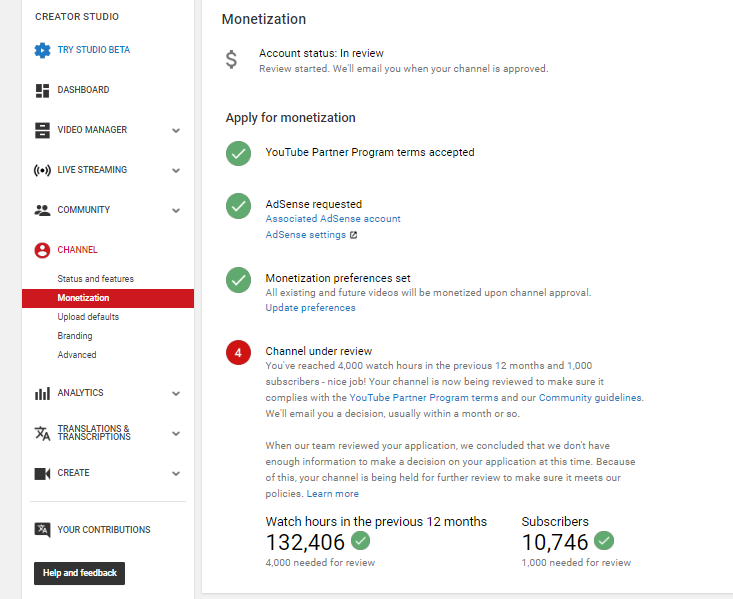Image resolution: width=733 pixels, height=599 pixels.
Task: Open Your Contributions menu label
Action: click(x=104, y=530)
